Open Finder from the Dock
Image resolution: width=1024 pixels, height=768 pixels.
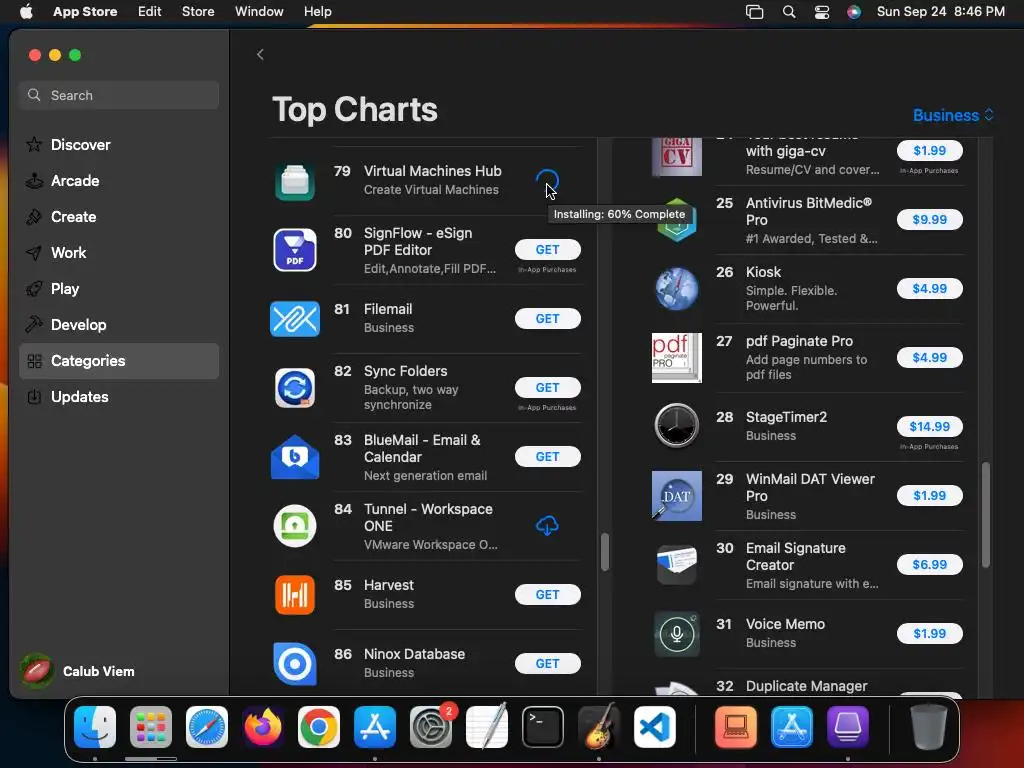(95, 727)
